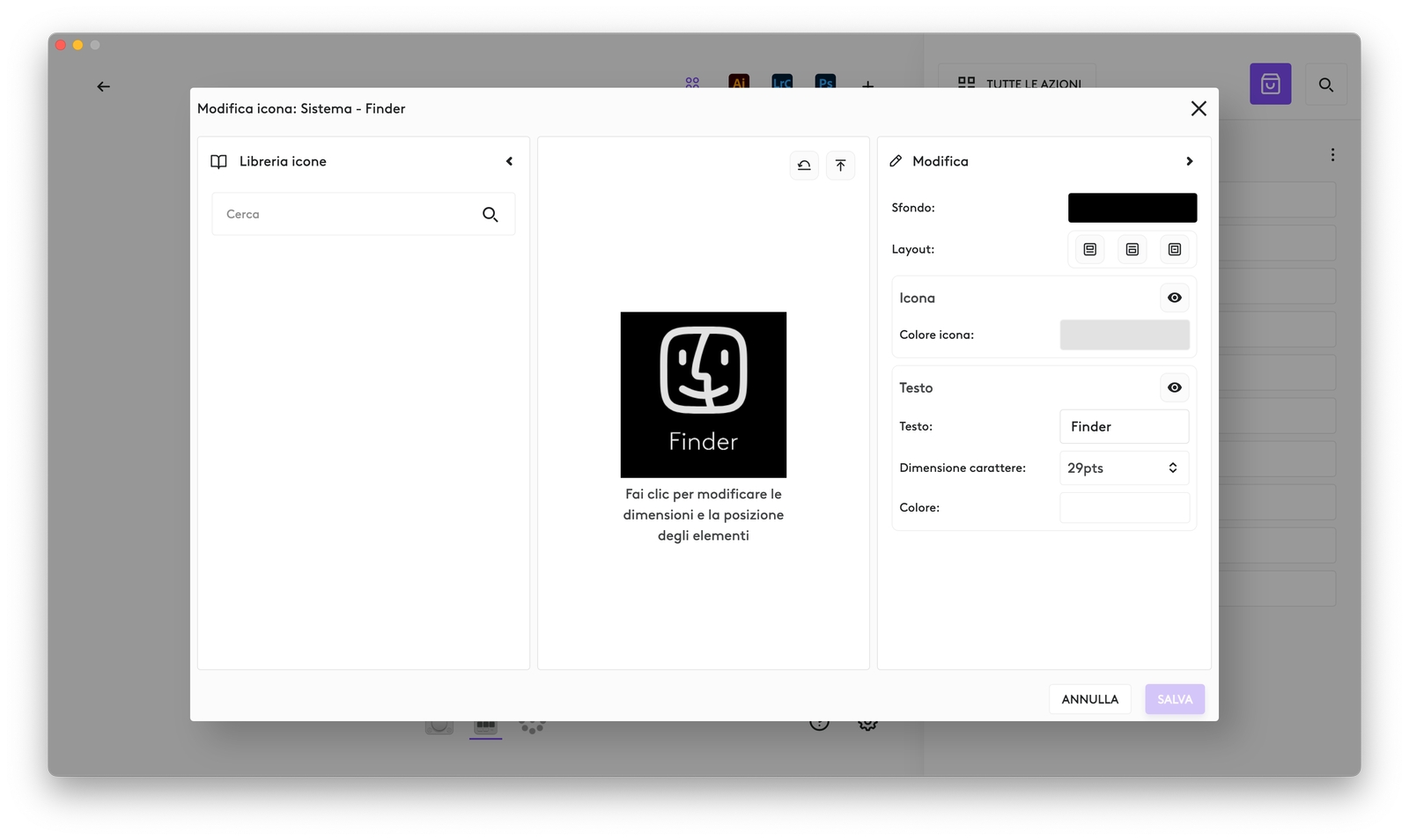Click the search button in the background window
1409x840 pixels.
(x=1326, y=85)
